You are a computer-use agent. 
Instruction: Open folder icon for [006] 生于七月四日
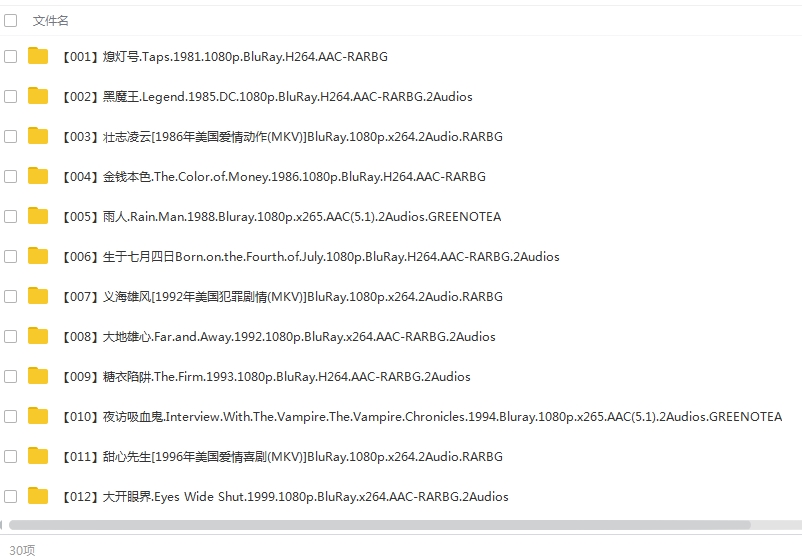coord(38,256)
